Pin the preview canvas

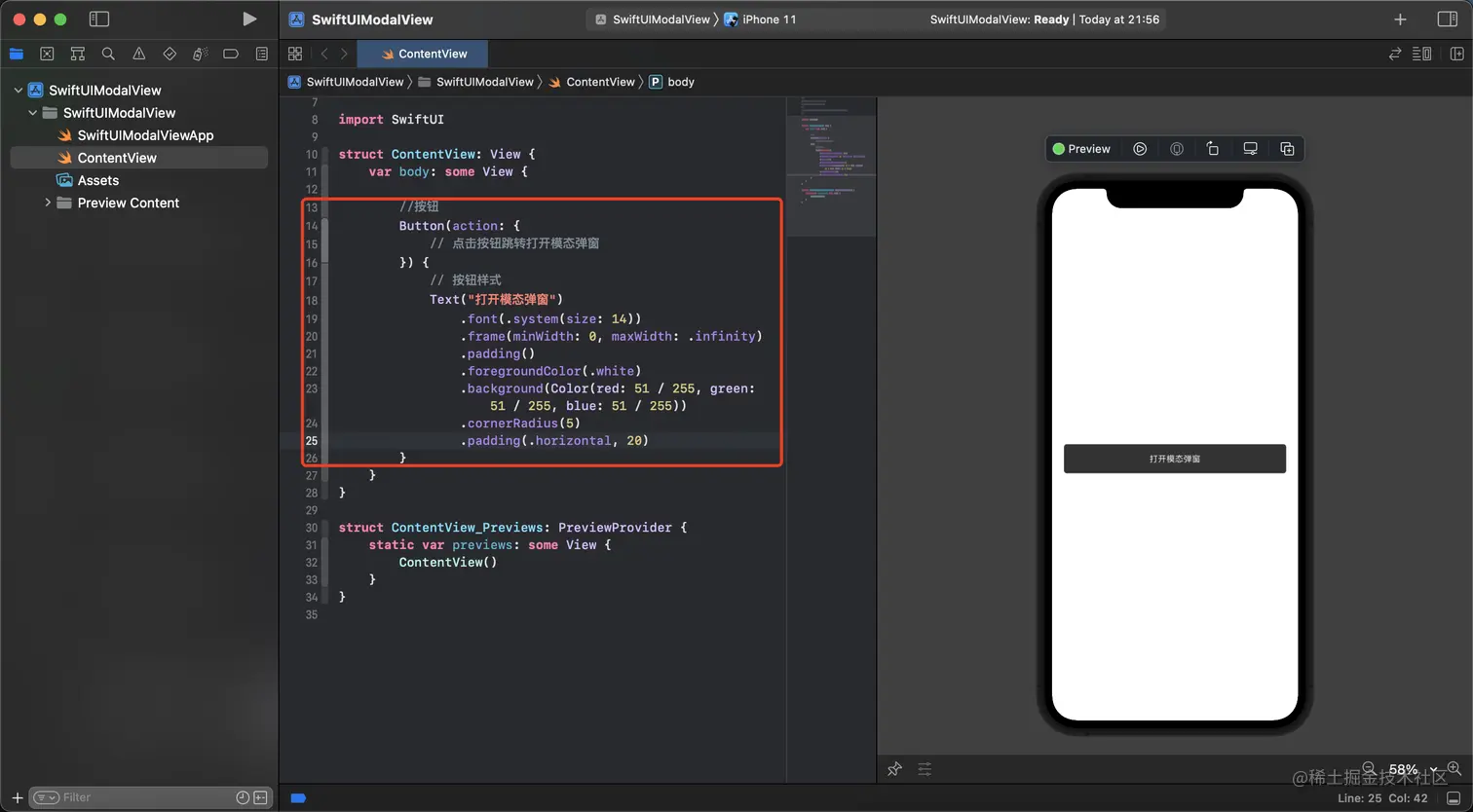894,769
